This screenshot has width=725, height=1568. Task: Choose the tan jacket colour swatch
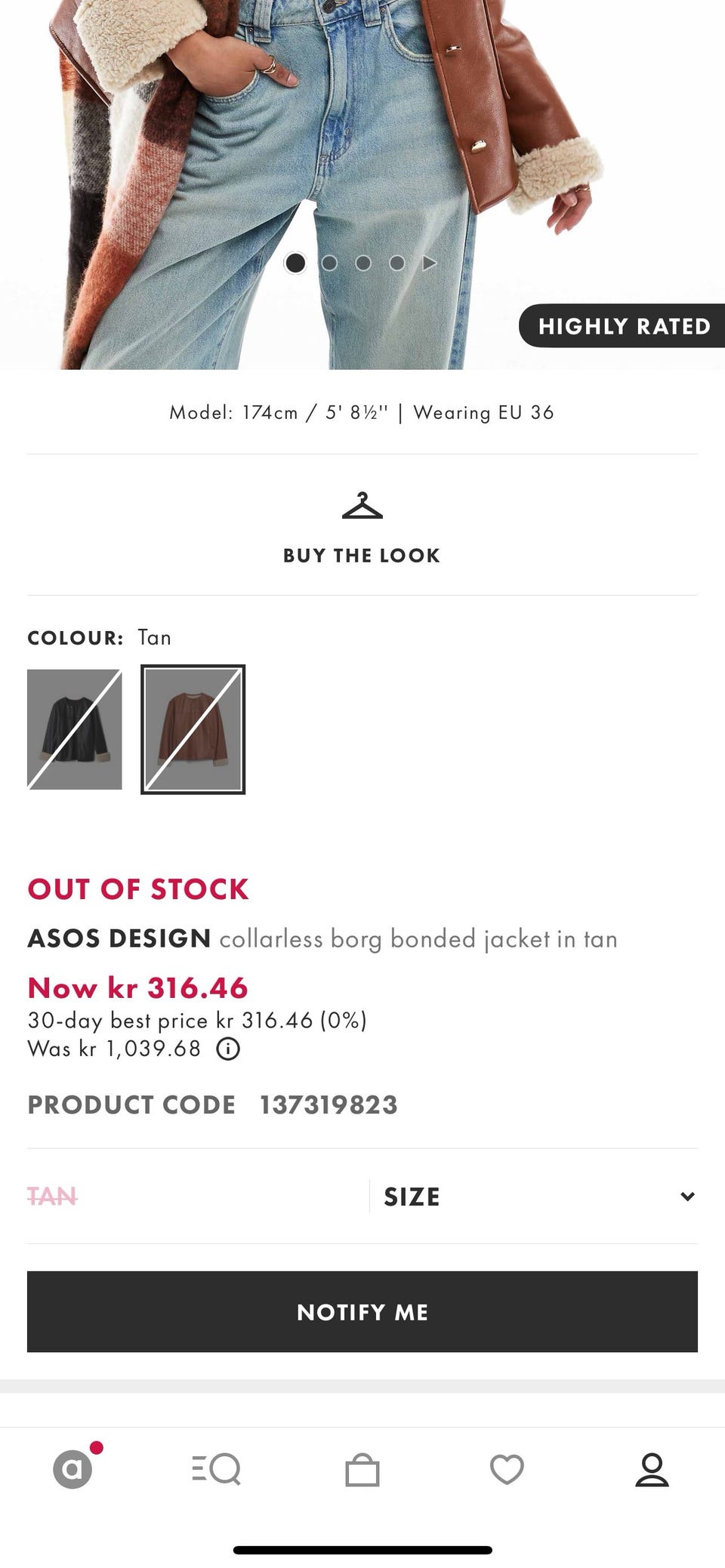[193, 729]
